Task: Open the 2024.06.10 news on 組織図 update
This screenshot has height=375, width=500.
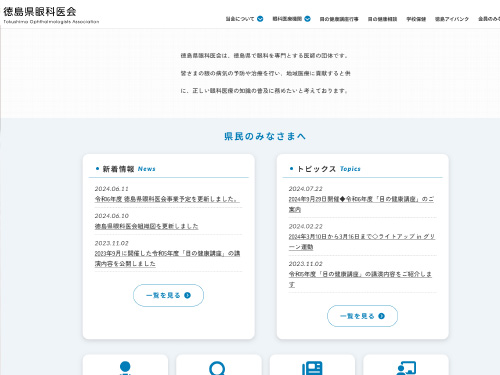Action: (146, 226)
